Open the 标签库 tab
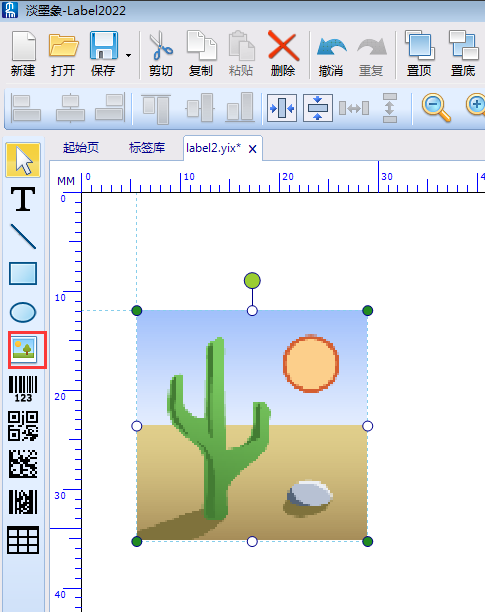 [147, 148]
